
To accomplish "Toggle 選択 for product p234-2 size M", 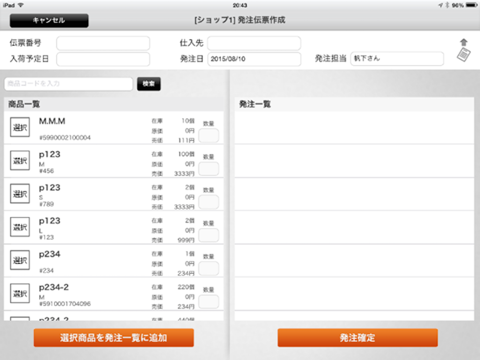I will tap(20, 293).
